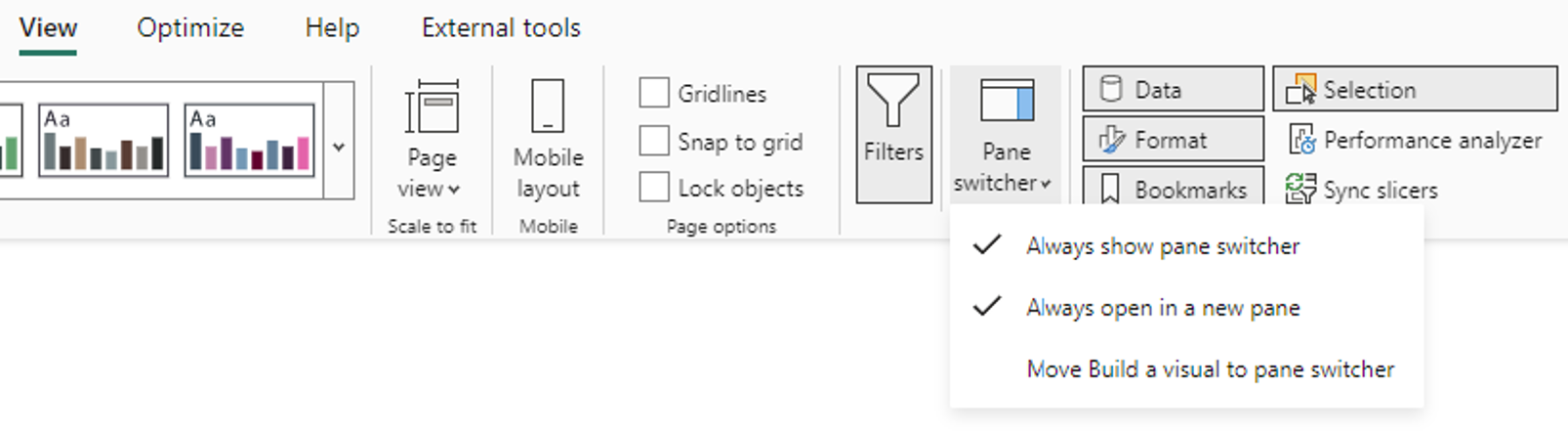Launch Performance analyzer
Screen dimensions: 1568x431
tap(1415, 140)
